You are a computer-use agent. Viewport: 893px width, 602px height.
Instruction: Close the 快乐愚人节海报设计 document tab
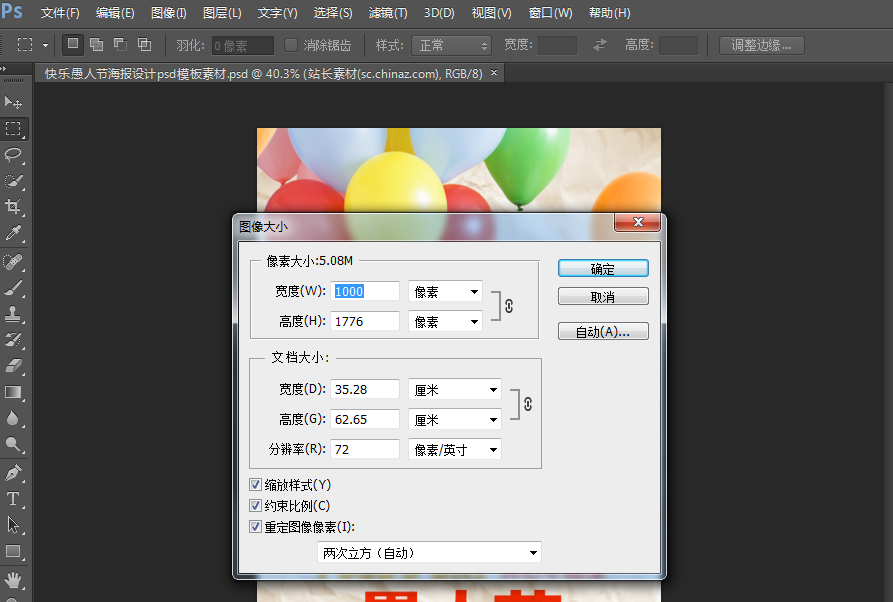coord(494,73)
